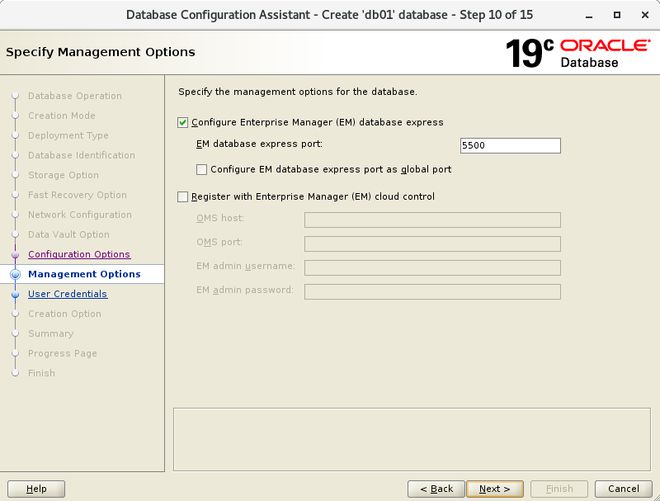
Task: Click the OMS port input field
Action: tap(432, 244)
